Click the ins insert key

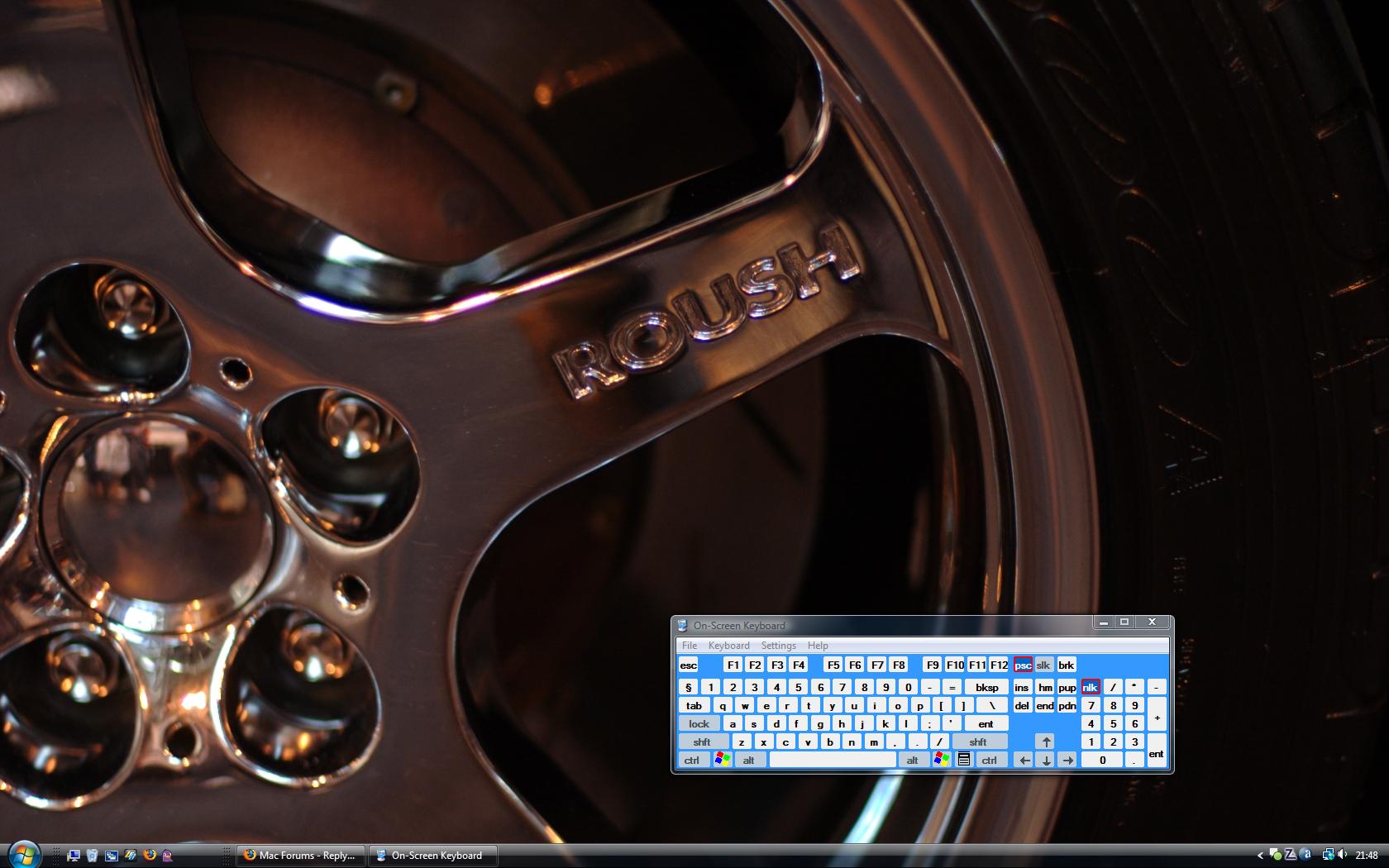click(1022, 687)
